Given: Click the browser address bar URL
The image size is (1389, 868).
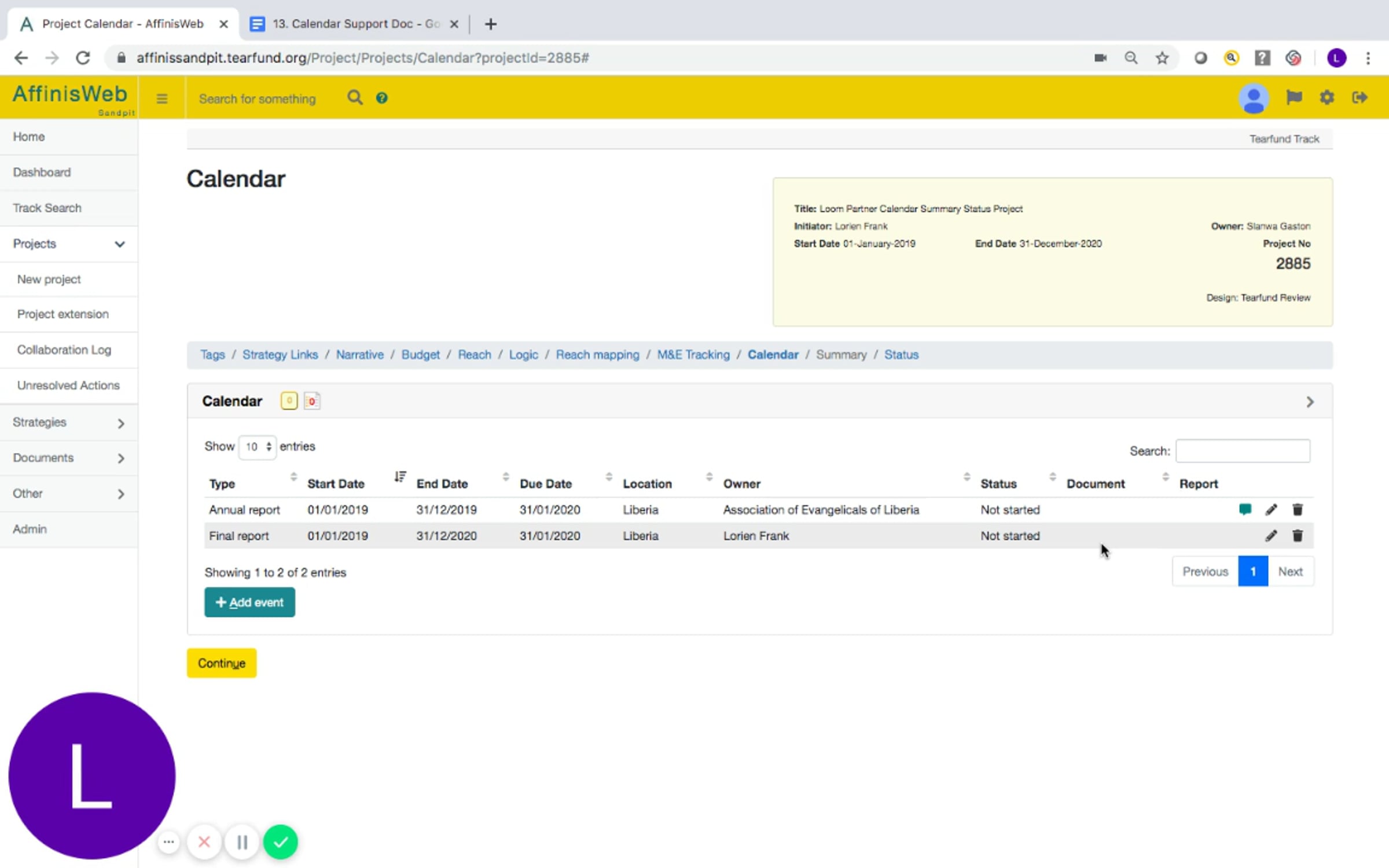Looking at the screenshot, I should [x=363, y=58].
